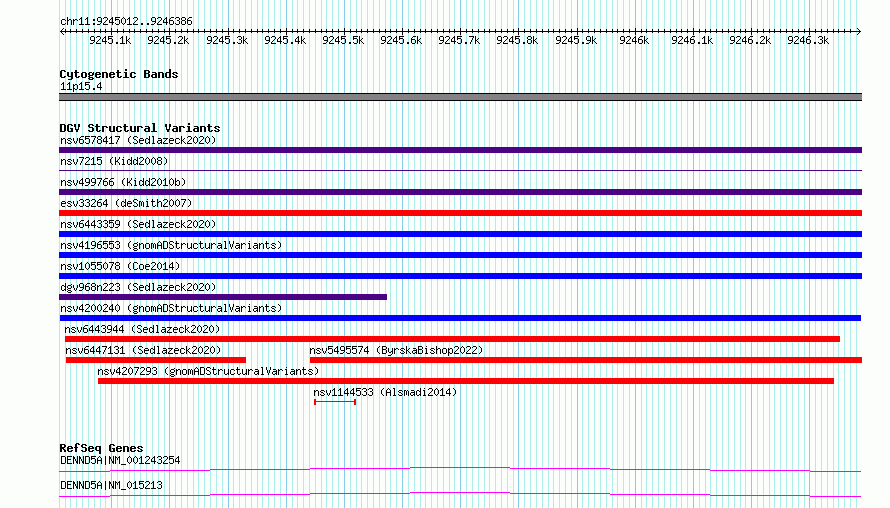Click the red bar of nsv5495574
Screen dimensions: 890x508
(586, 360)
